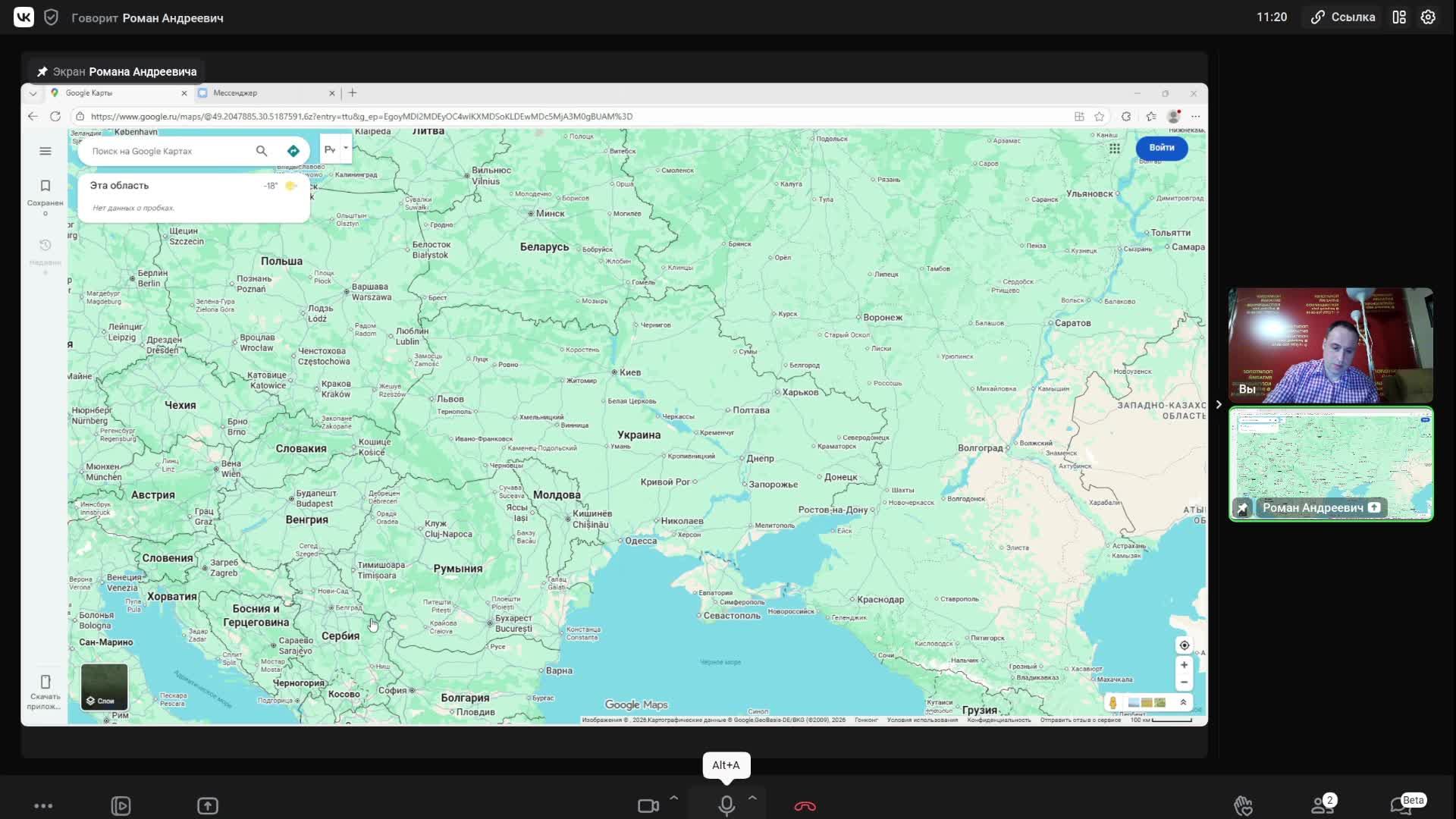Click the map zoom in plus button
This screenshot has width=1456, height=819.
click(x=1184, y=665)
